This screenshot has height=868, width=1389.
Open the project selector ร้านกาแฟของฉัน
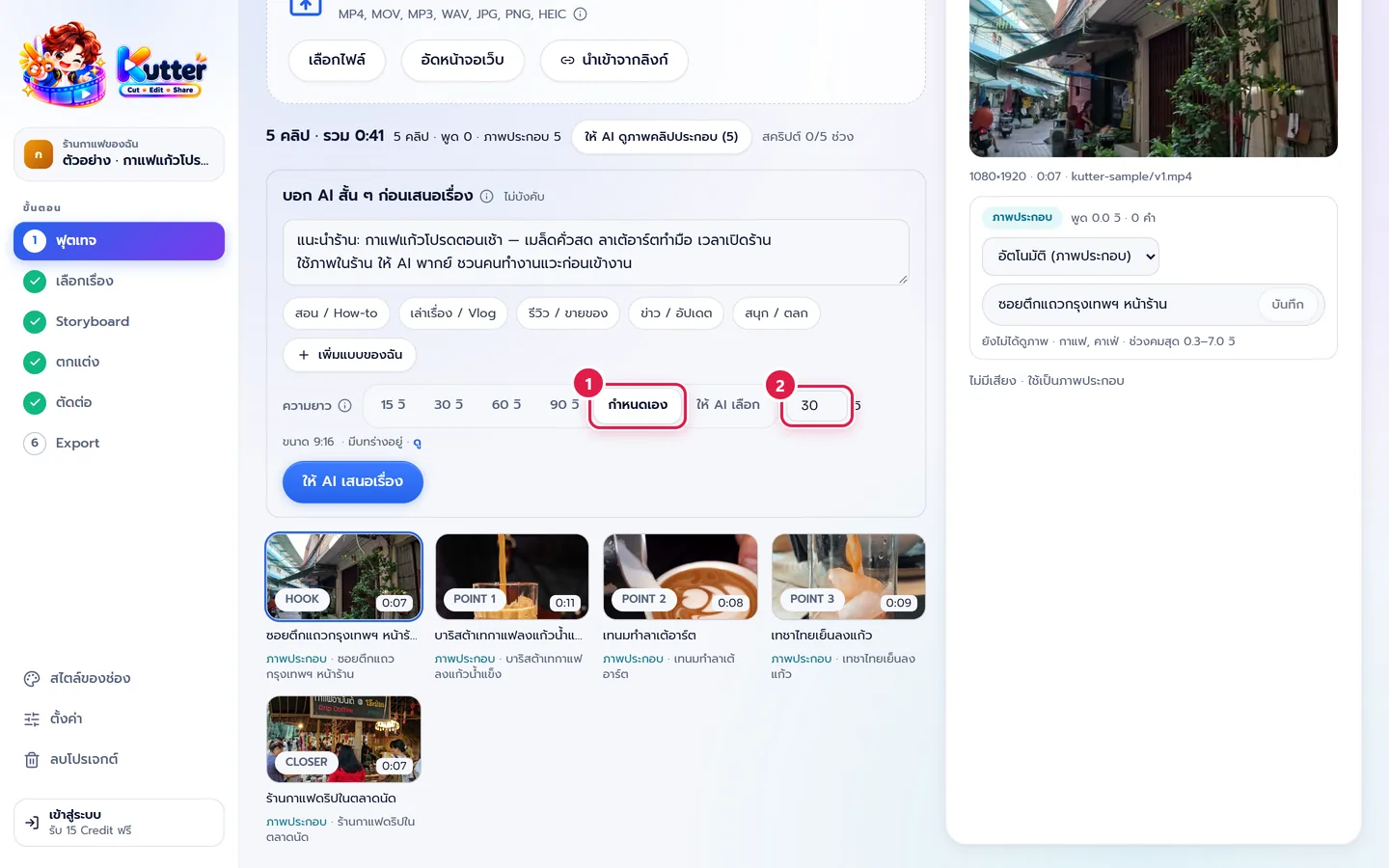[x=119, y=153]
